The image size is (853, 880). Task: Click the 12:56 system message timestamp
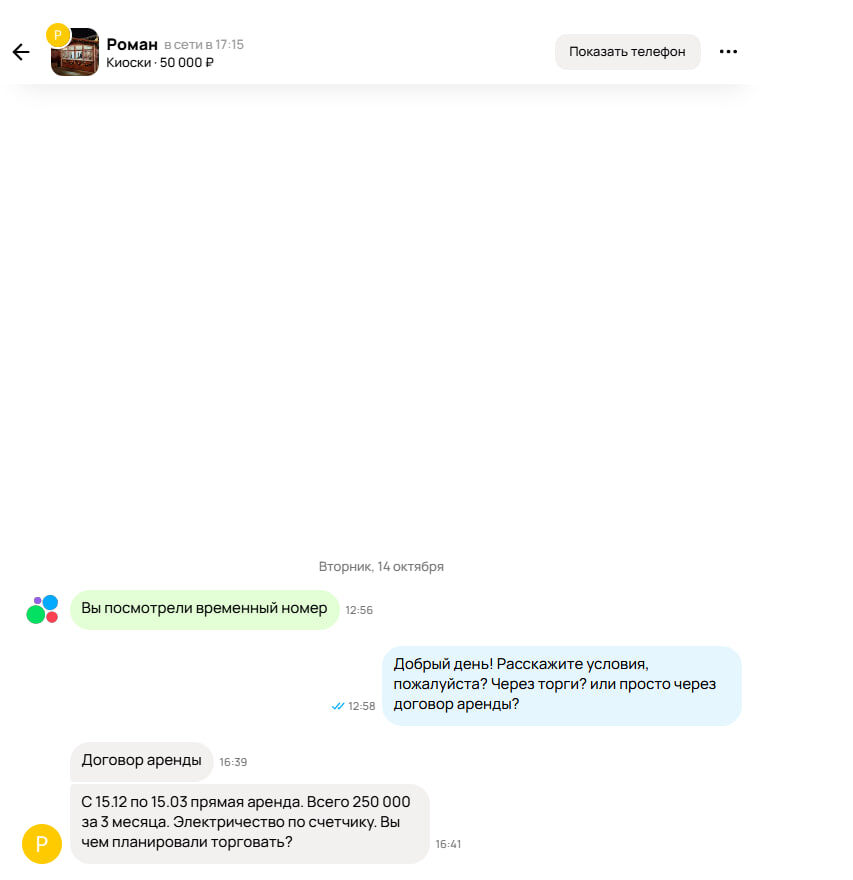(x=359, y=610)
